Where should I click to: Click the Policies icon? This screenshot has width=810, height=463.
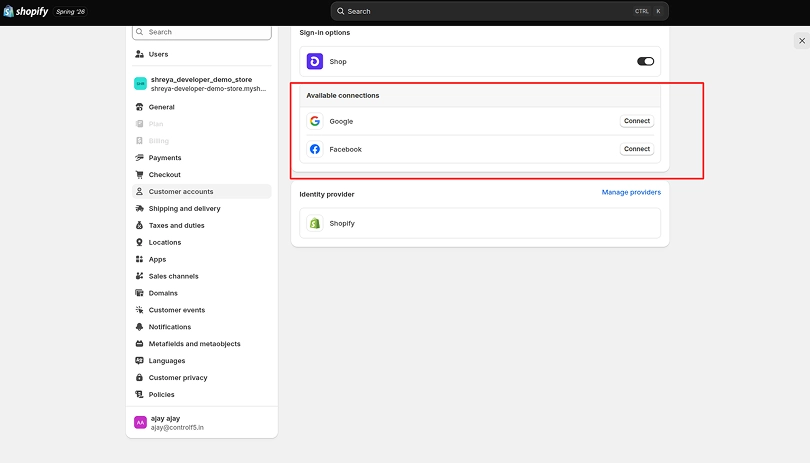click(x=139, y=394)
